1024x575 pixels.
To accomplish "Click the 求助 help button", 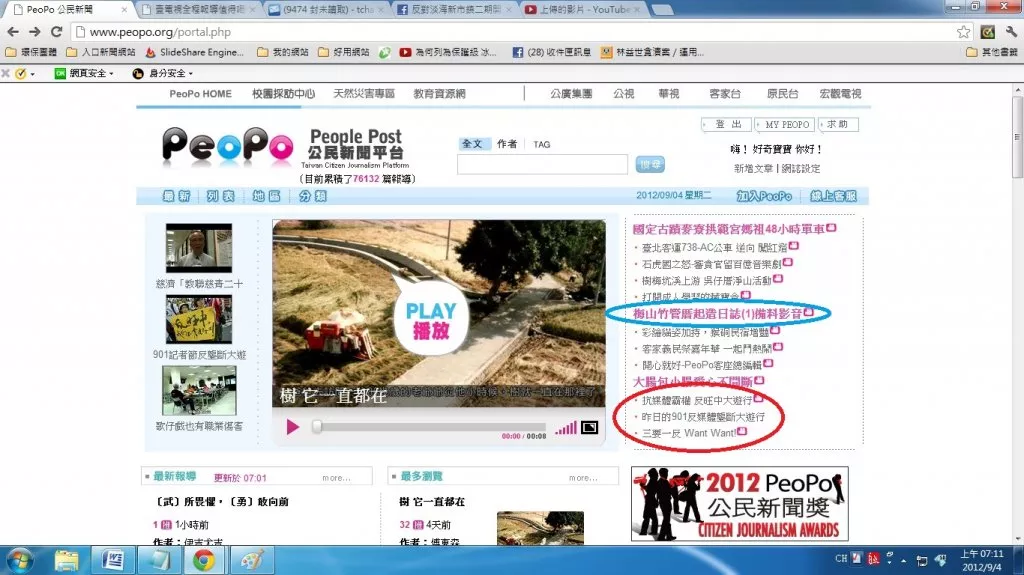I will click(838, 124).
